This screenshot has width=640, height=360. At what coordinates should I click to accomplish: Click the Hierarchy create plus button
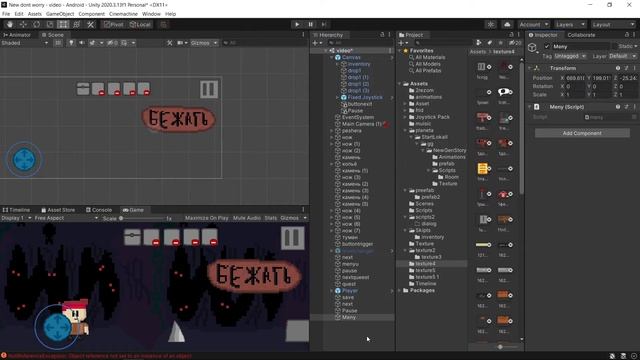point(317,43)
